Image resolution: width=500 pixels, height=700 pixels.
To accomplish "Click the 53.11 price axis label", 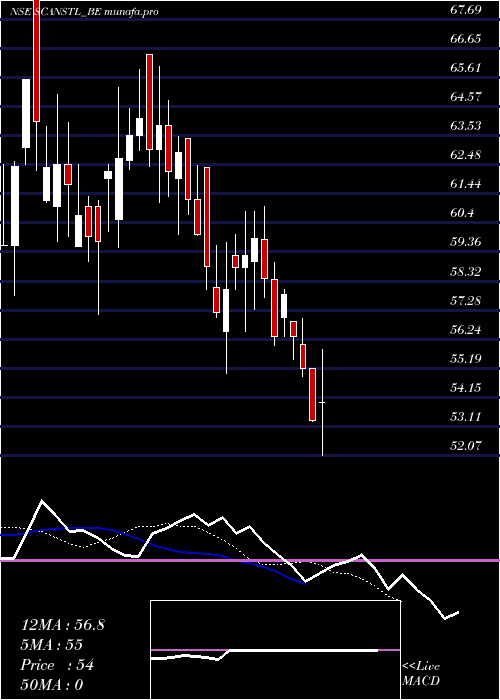I will coord(466,417).
